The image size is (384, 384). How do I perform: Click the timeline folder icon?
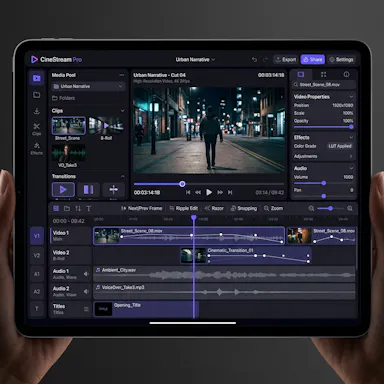(x=67, y=208)
